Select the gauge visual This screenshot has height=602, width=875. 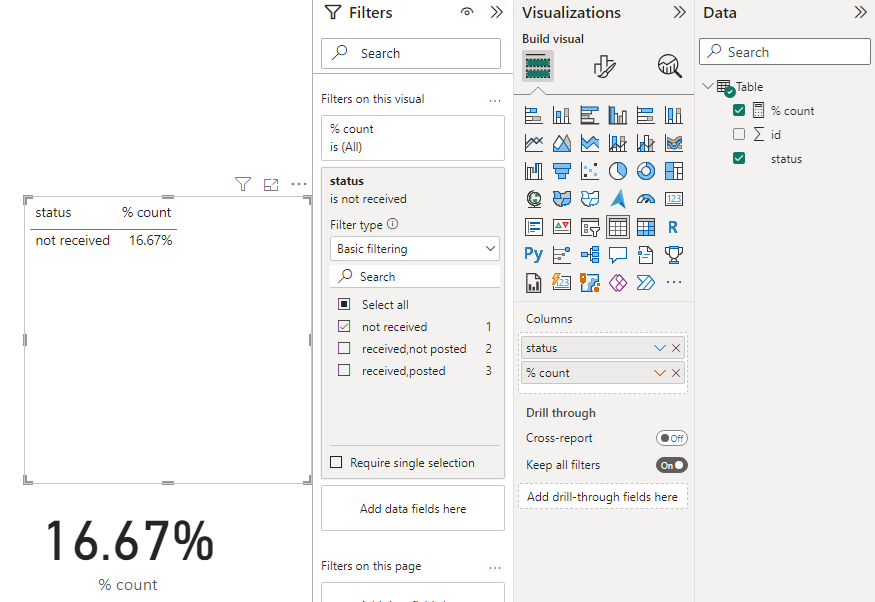point(646,199)
